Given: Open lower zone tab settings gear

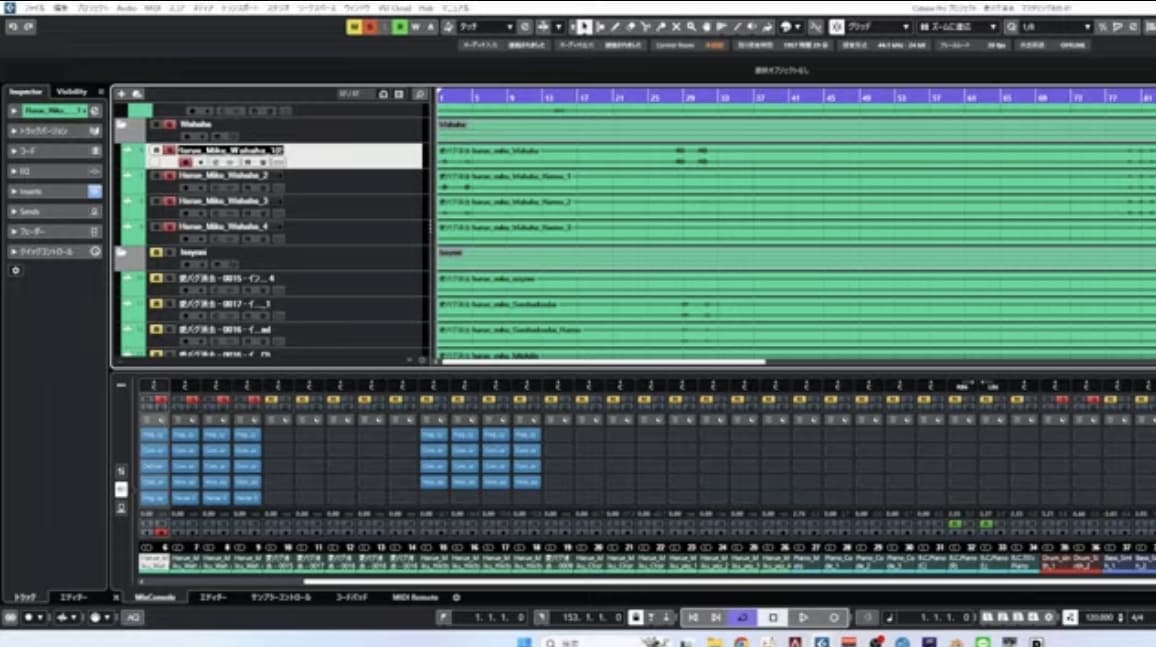Looking at the screenshot, I should point(456,598).
